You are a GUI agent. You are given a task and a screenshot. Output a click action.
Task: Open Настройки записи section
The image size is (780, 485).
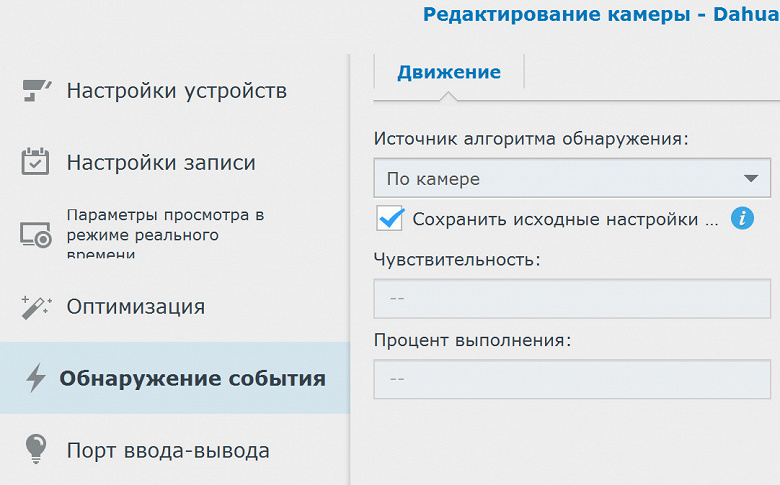tap(161, 162)
